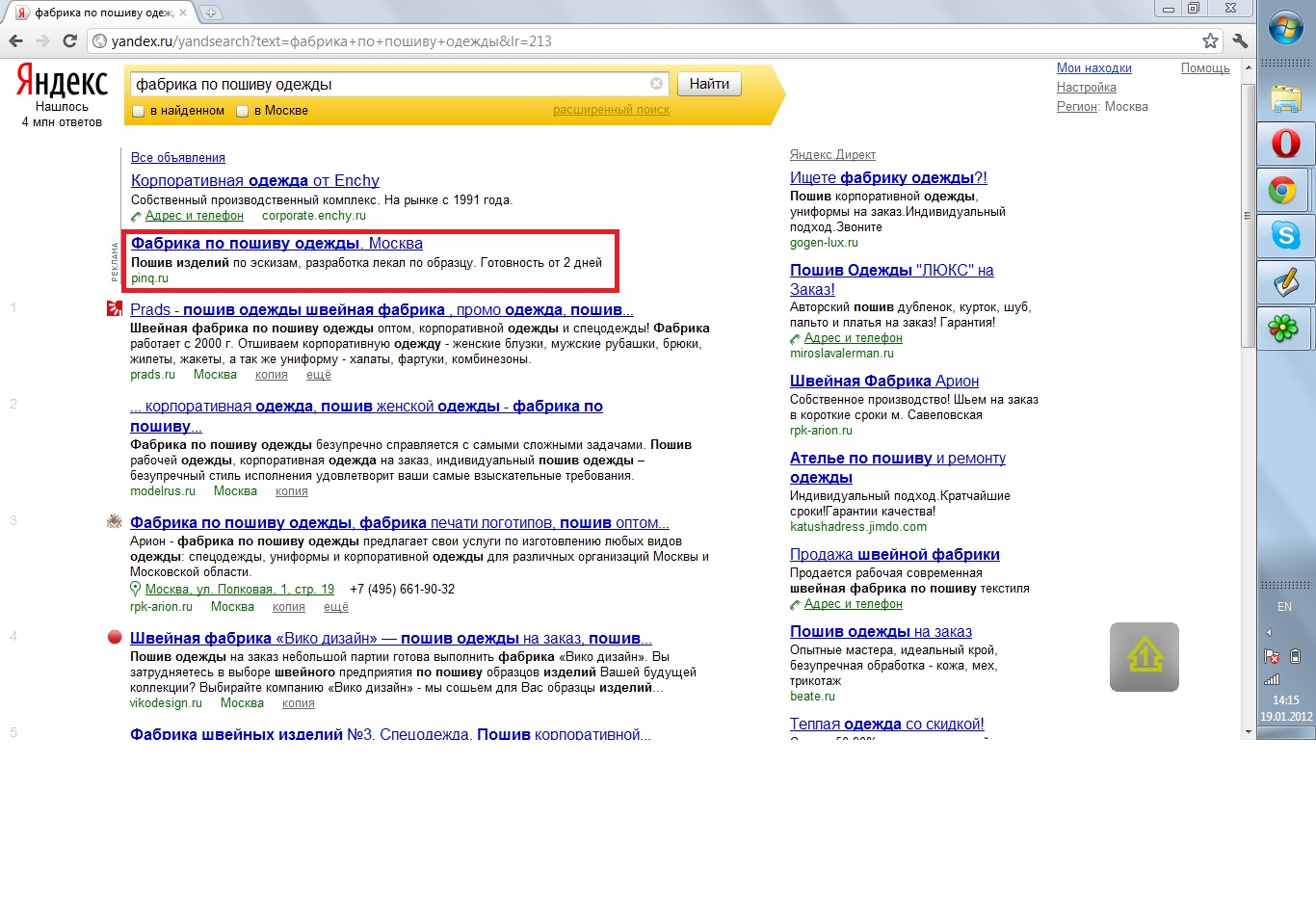Open 'Швейная Фабрика Арион' ad
The image size is (1316, 923).
(884, 382)
